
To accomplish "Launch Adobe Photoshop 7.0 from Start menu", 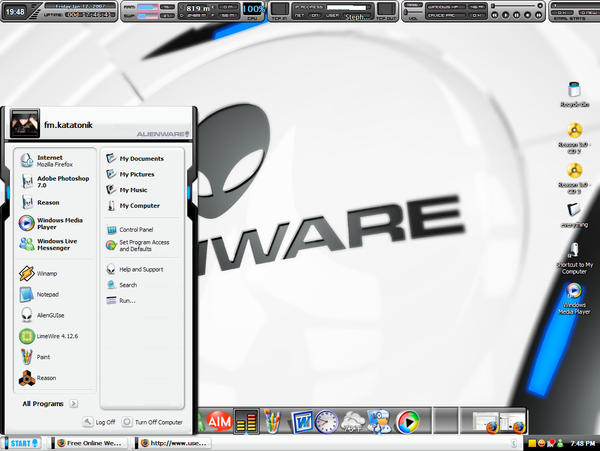I will tap(54, 182).
